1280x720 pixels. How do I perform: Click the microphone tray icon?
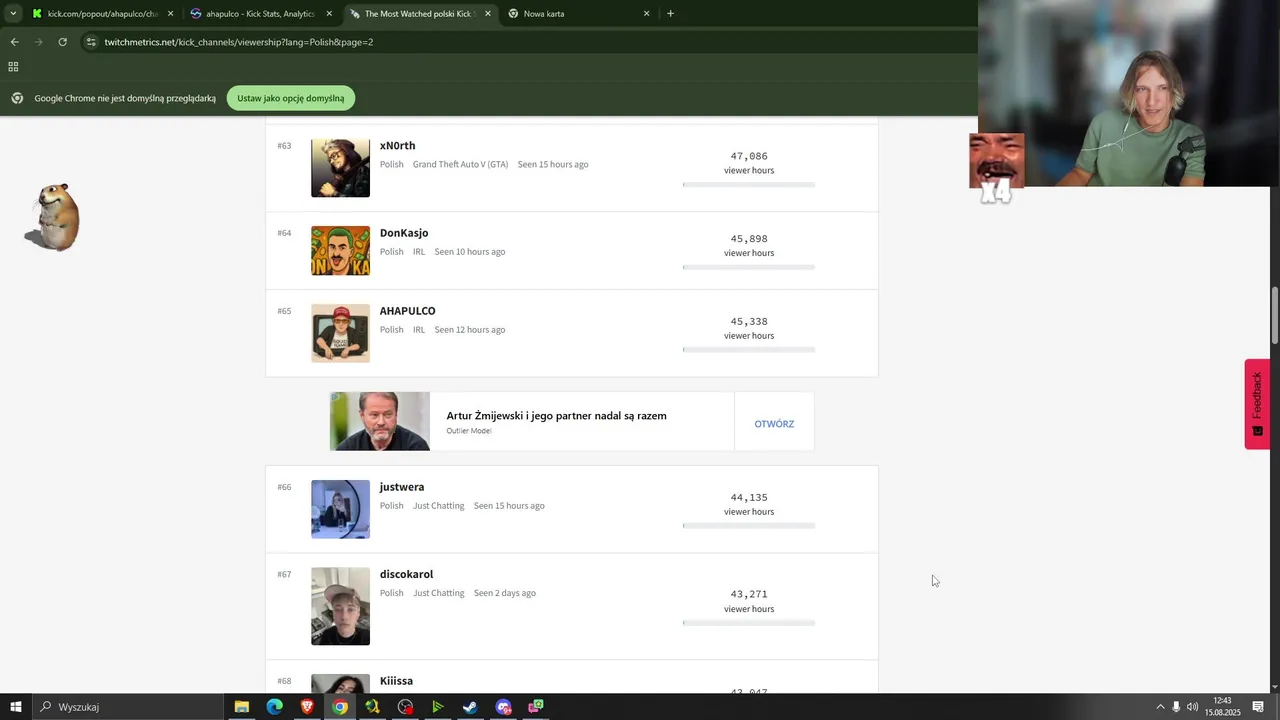[x=1176, y=707]
